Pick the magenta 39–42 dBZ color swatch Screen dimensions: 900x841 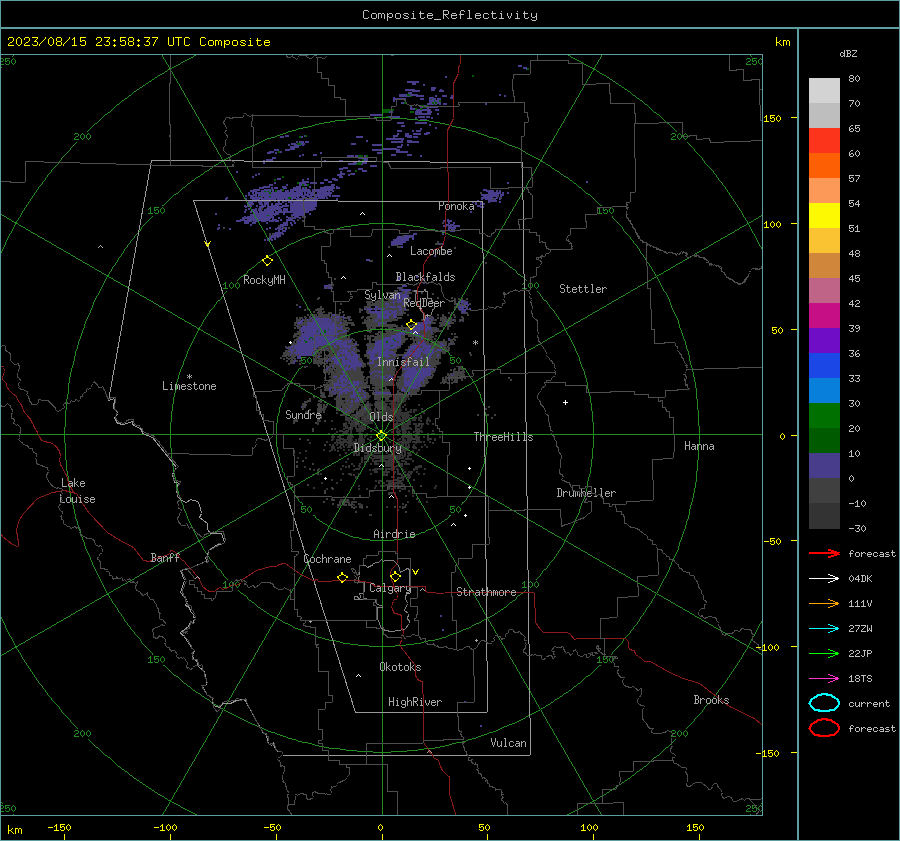pos(824,316)
